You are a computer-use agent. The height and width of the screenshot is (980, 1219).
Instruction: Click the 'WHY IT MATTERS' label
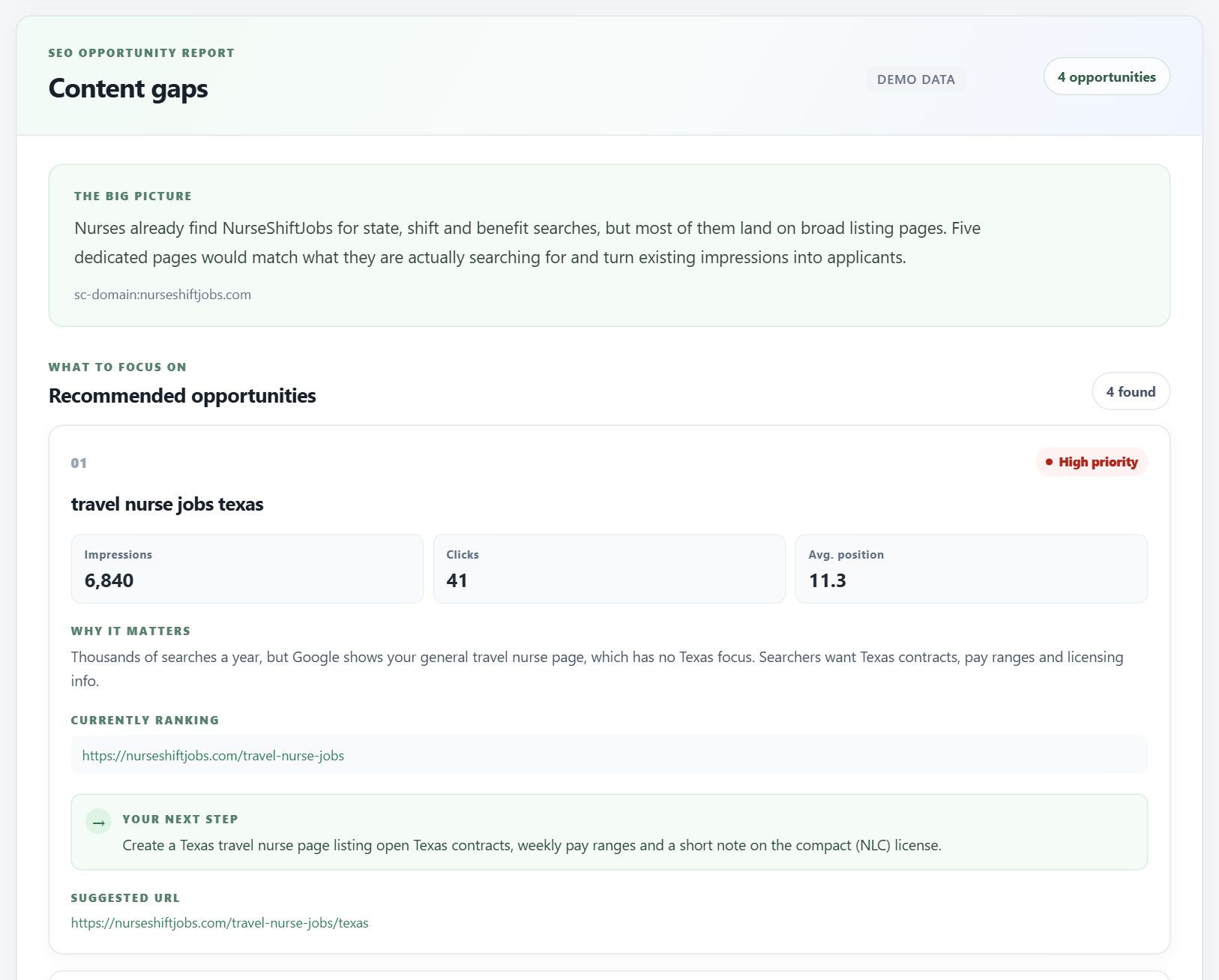click(x=131, y=631)
